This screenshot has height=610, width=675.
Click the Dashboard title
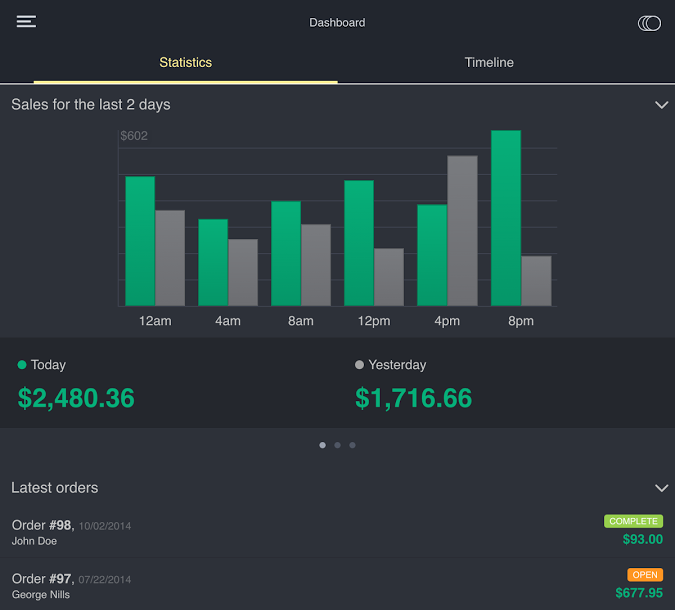click(x=337, y=23)
